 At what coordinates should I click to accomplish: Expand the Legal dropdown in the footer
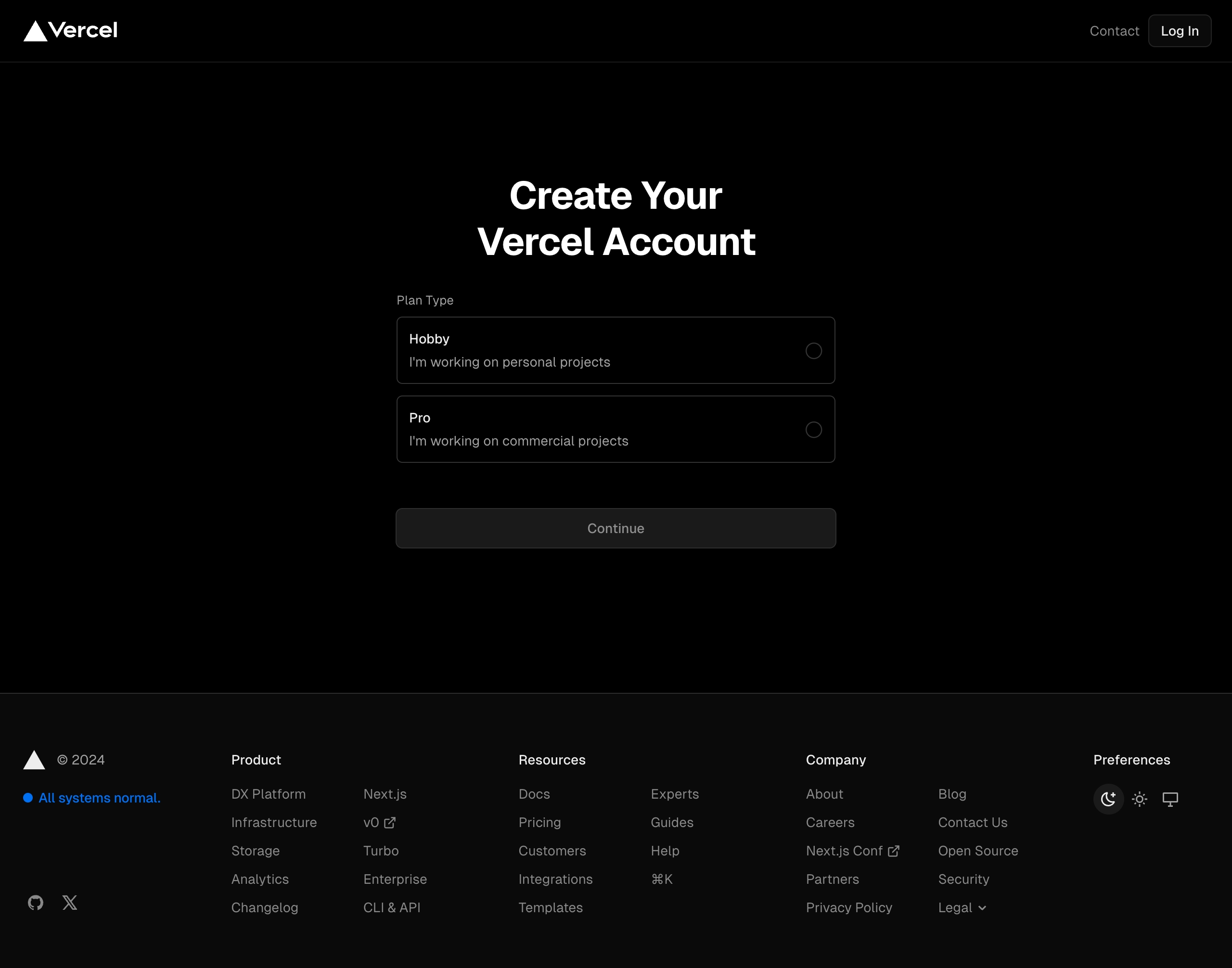pos(962,907)
